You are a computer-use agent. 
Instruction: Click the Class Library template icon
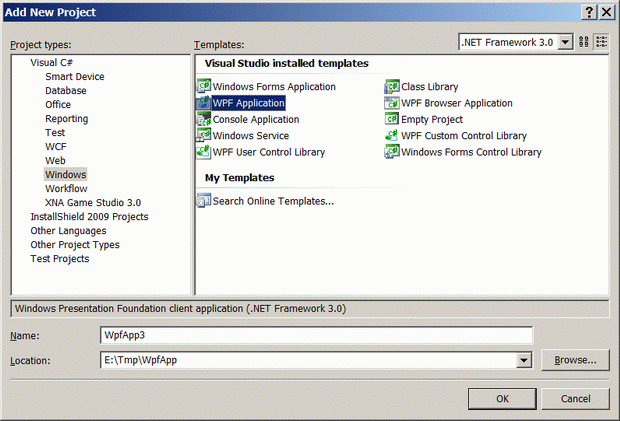(x=392, y=86)
